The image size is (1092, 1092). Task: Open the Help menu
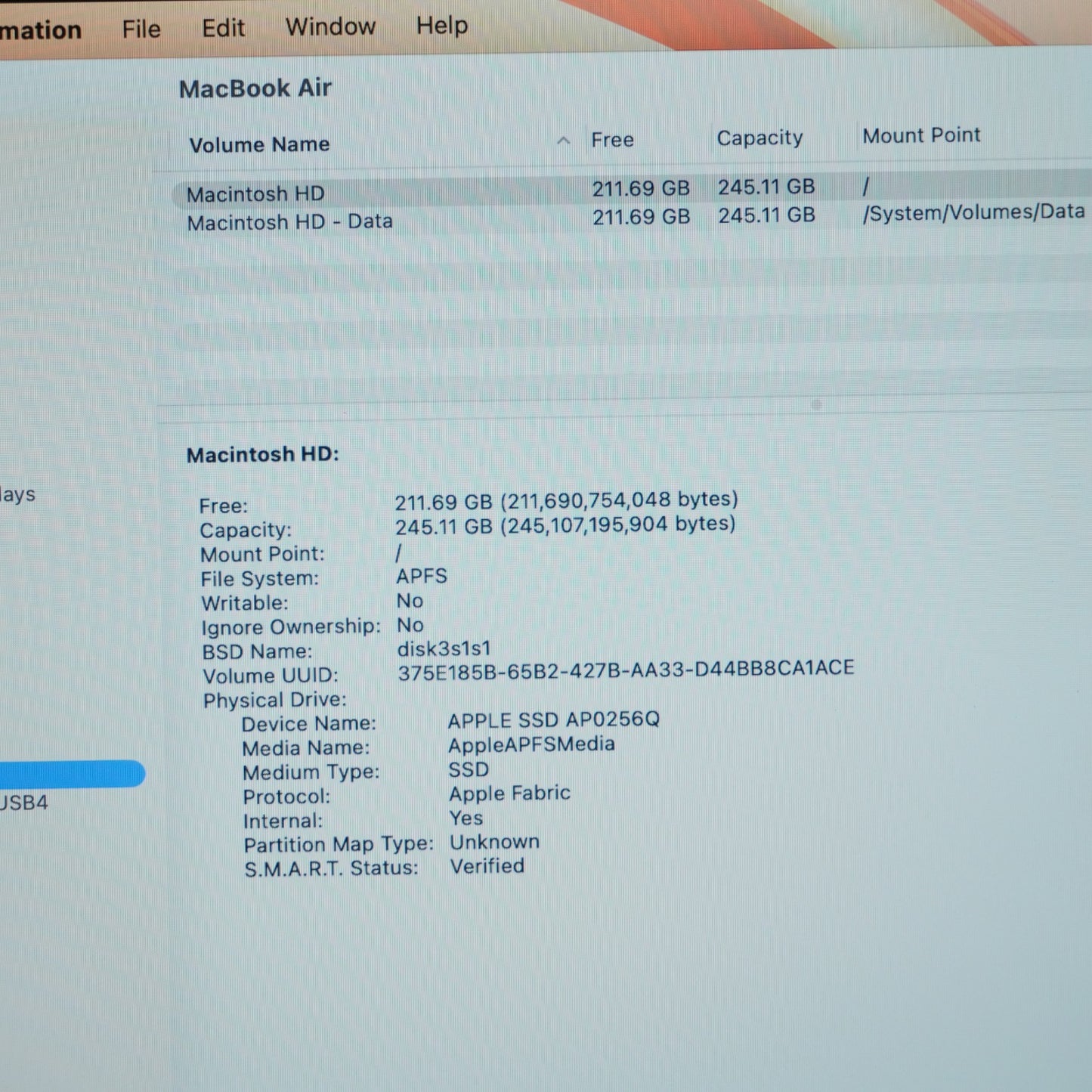[442, 25]
